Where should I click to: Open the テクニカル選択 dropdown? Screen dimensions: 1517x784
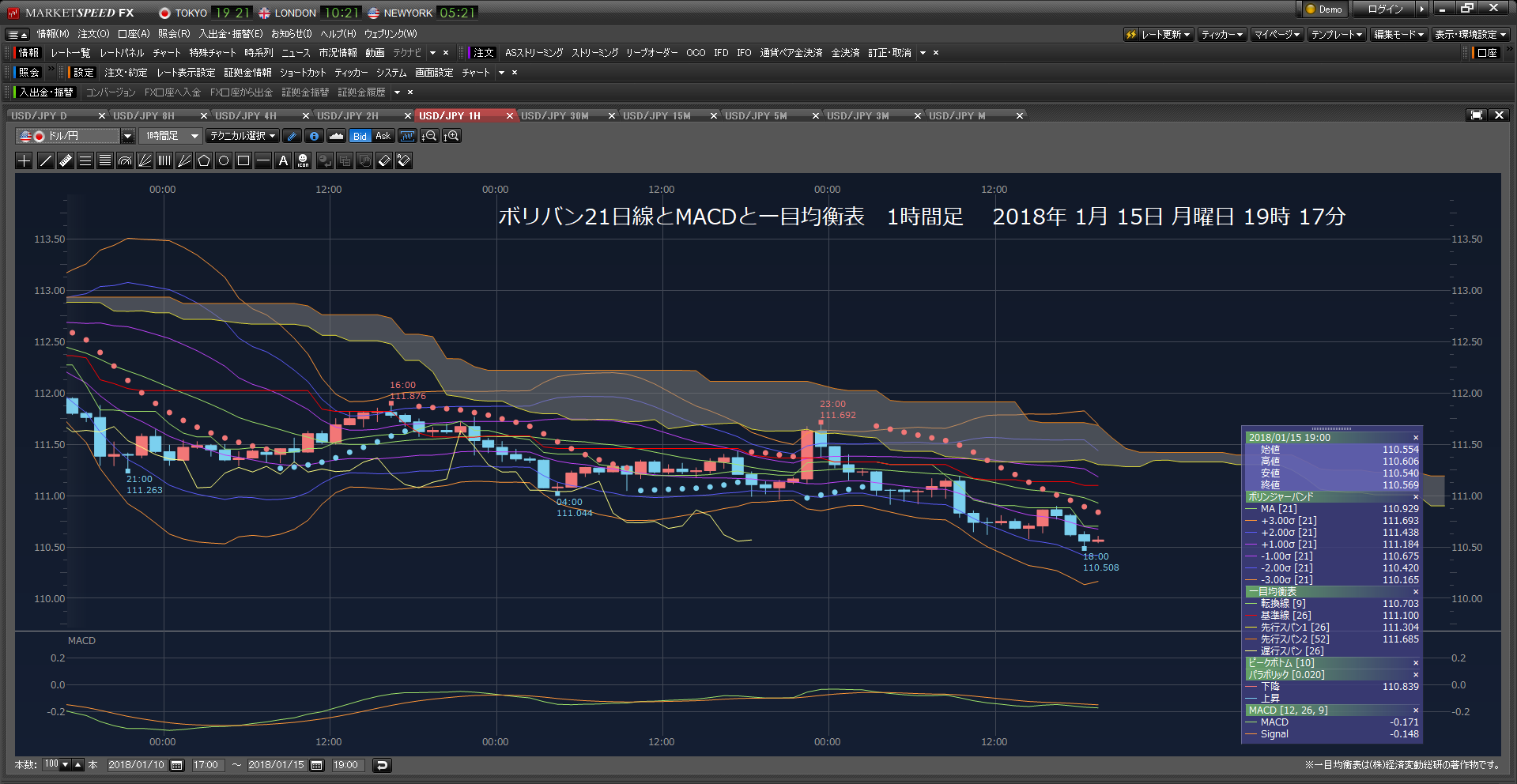pyautogui.click(x=242, y=136)
